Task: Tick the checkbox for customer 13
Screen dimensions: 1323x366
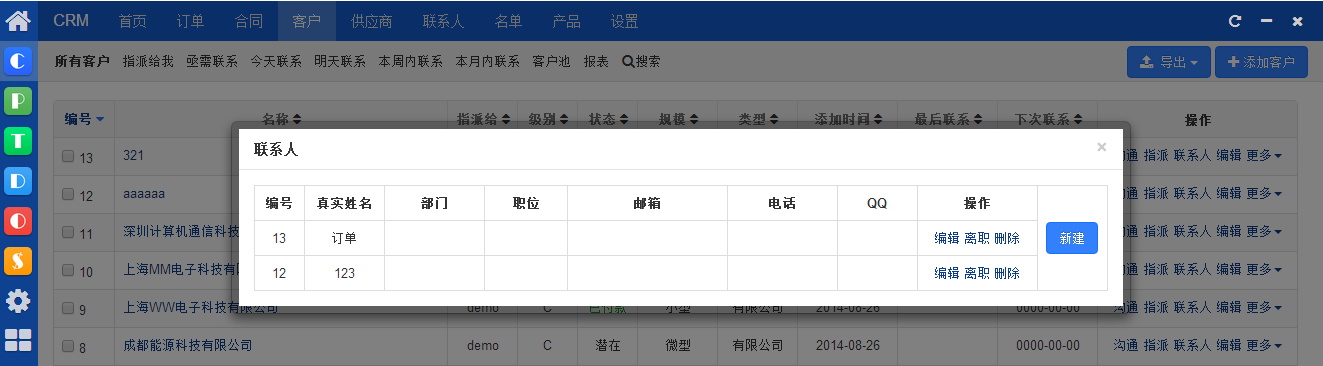Action: click(68, 156)
